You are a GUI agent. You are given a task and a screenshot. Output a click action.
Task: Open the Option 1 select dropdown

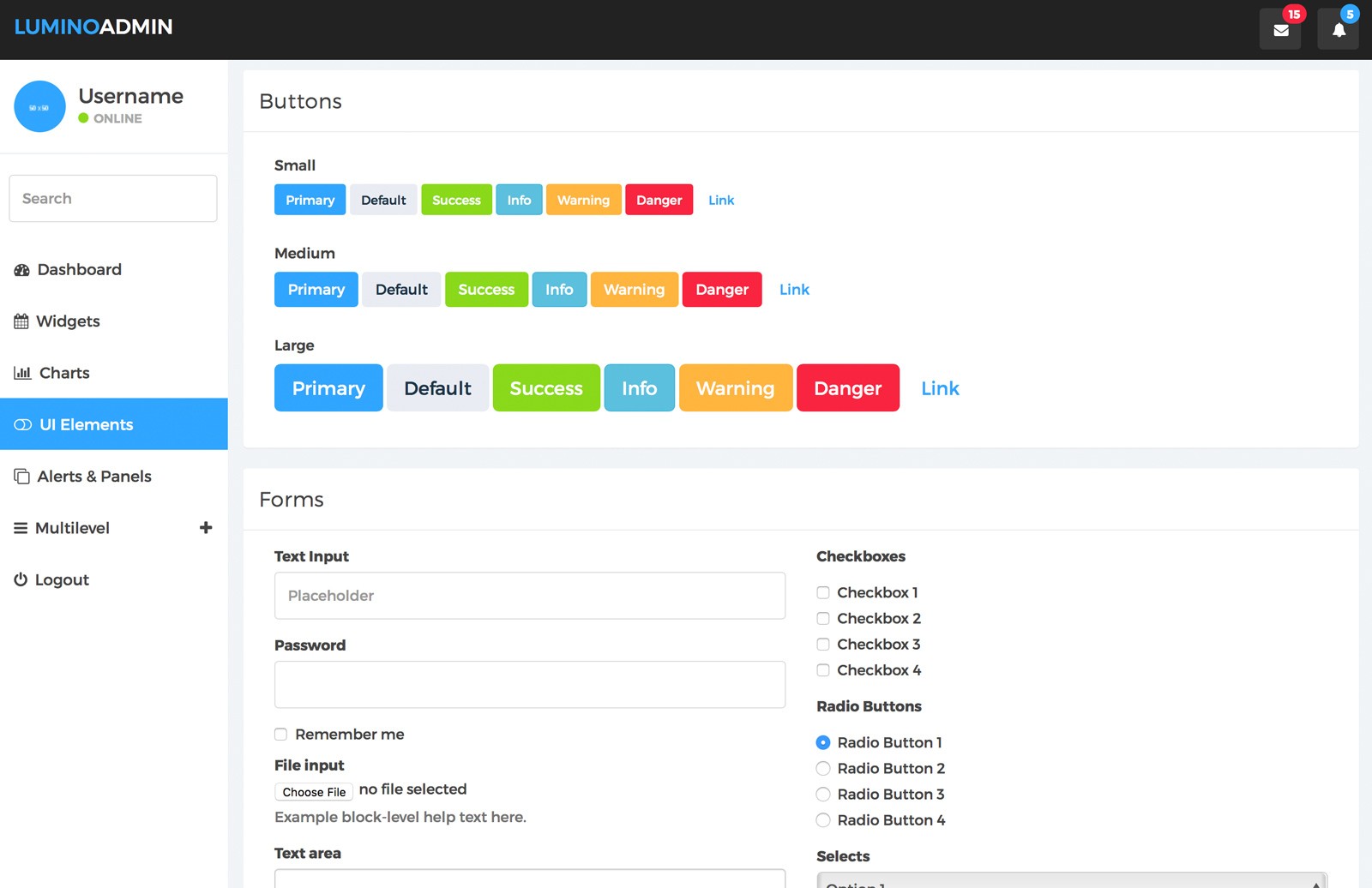[x=1072, y=880]
